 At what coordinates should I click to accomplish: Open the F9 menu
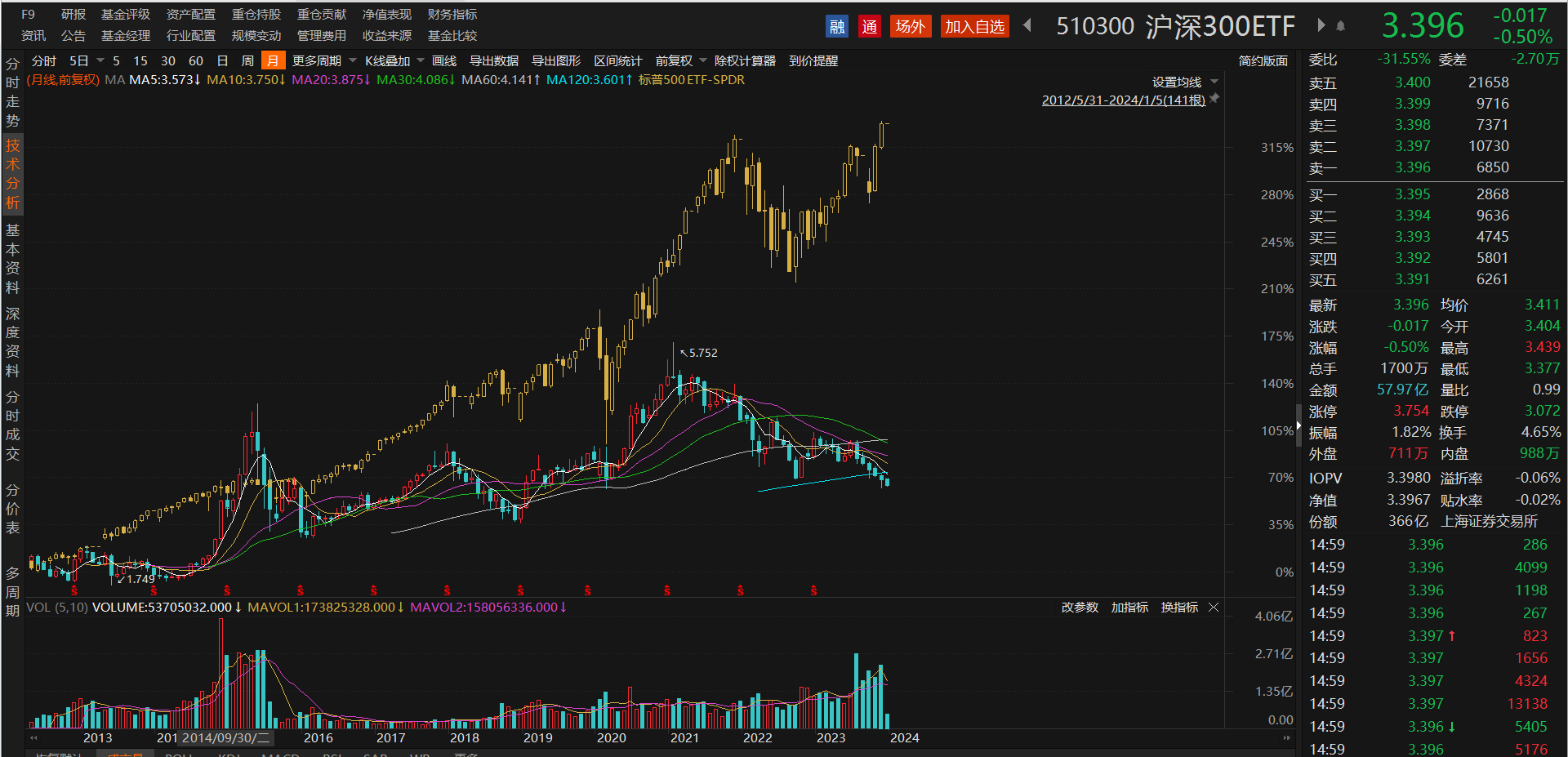(x=29, y=15)
